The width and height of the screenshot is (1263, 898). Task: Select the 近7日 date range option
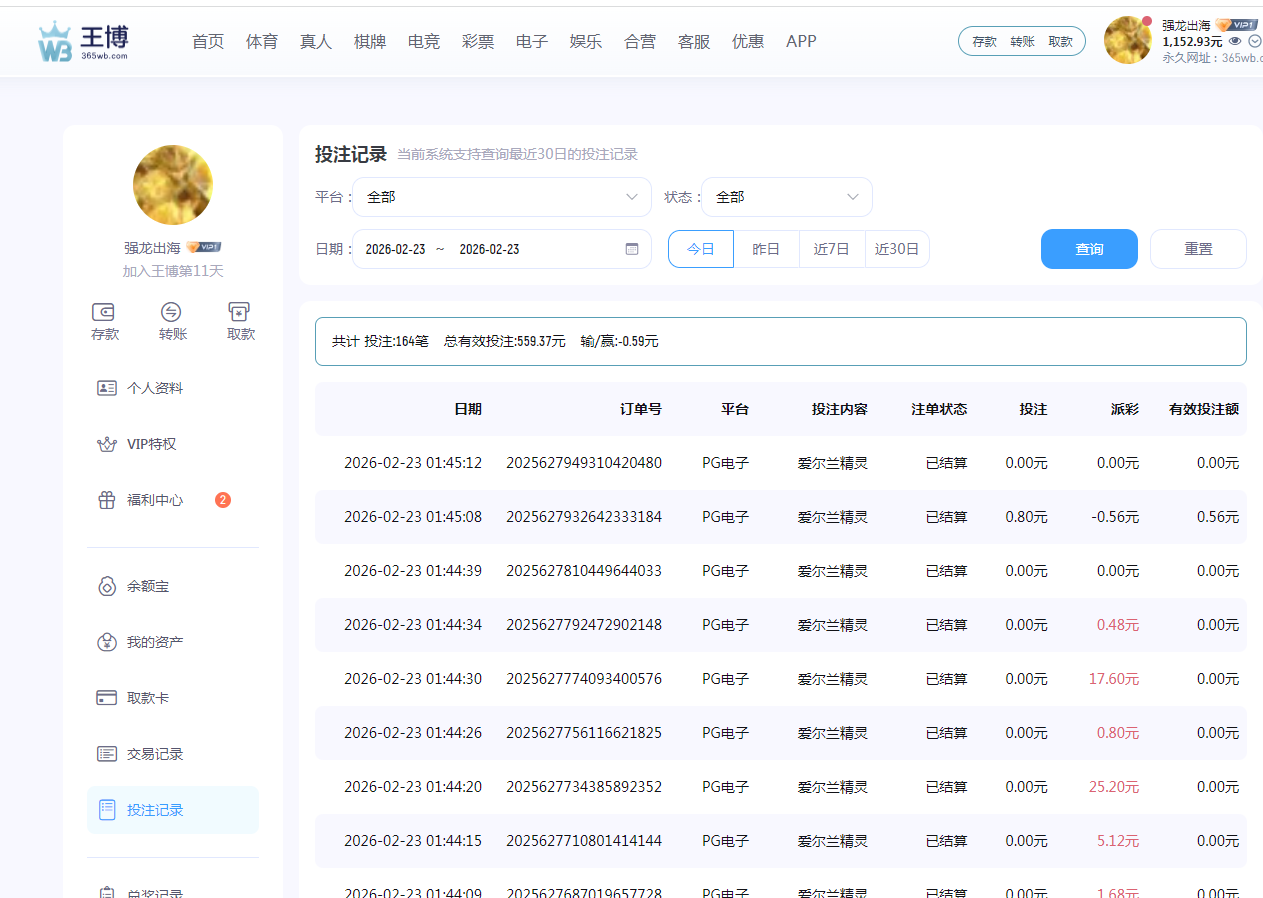tap(831, 249)
